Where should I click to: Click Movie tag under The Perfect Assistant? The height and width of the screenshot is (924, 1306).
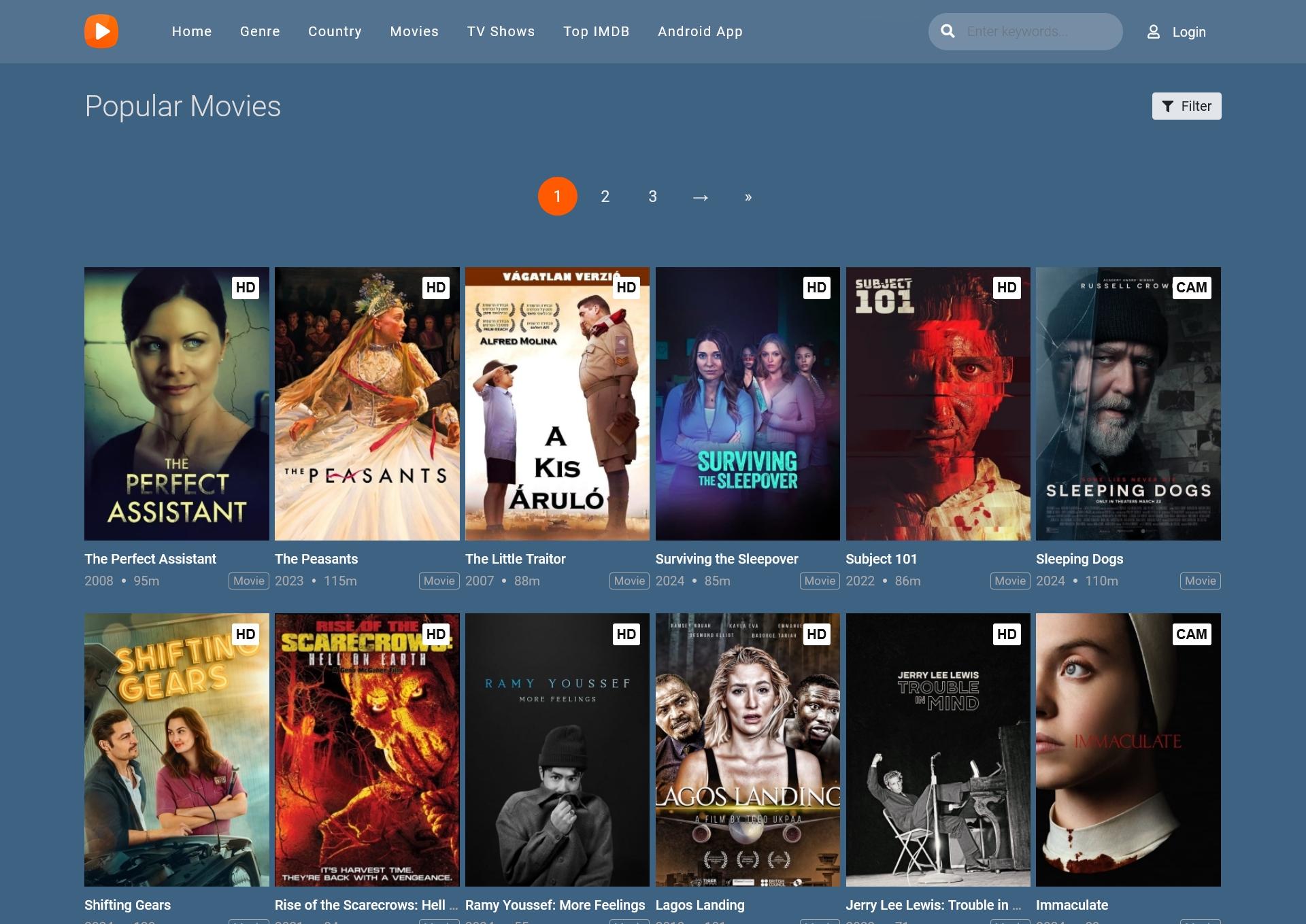(x=249, y=581)
